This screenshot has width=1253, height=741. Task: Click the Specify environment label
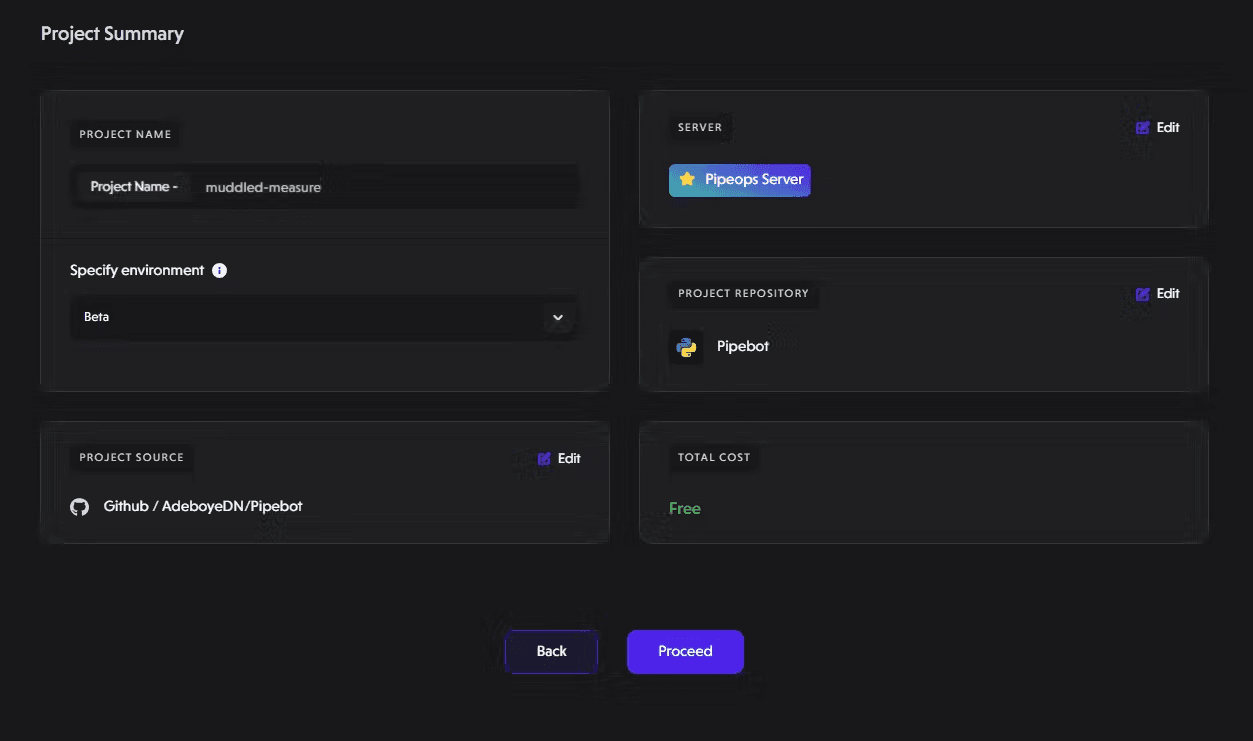pos(137,270)
